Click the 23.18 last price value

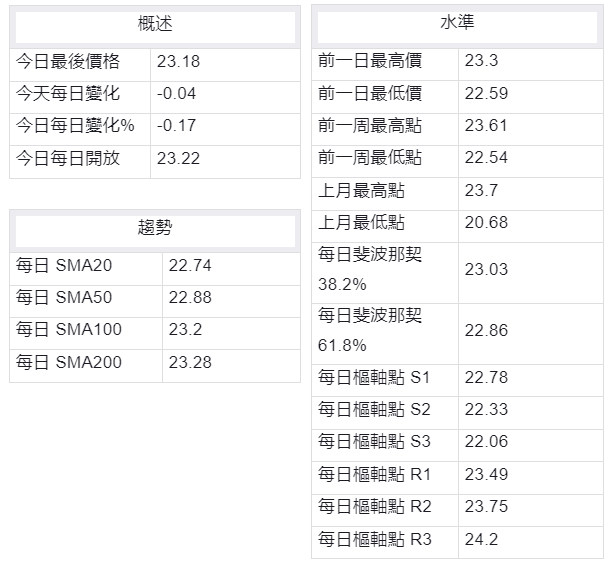click(179, 62)
